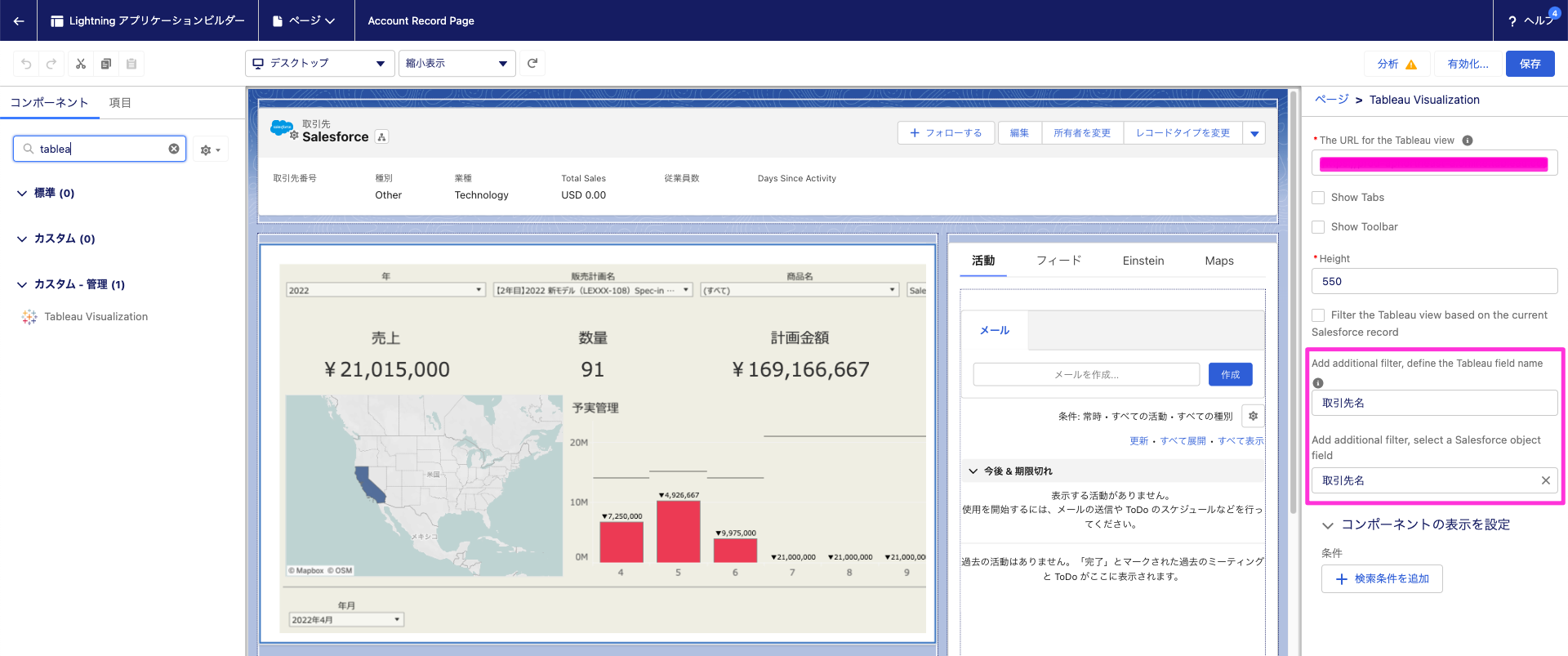Click California on the map
Screen dimensions: 1568x656
click(369, 483)
